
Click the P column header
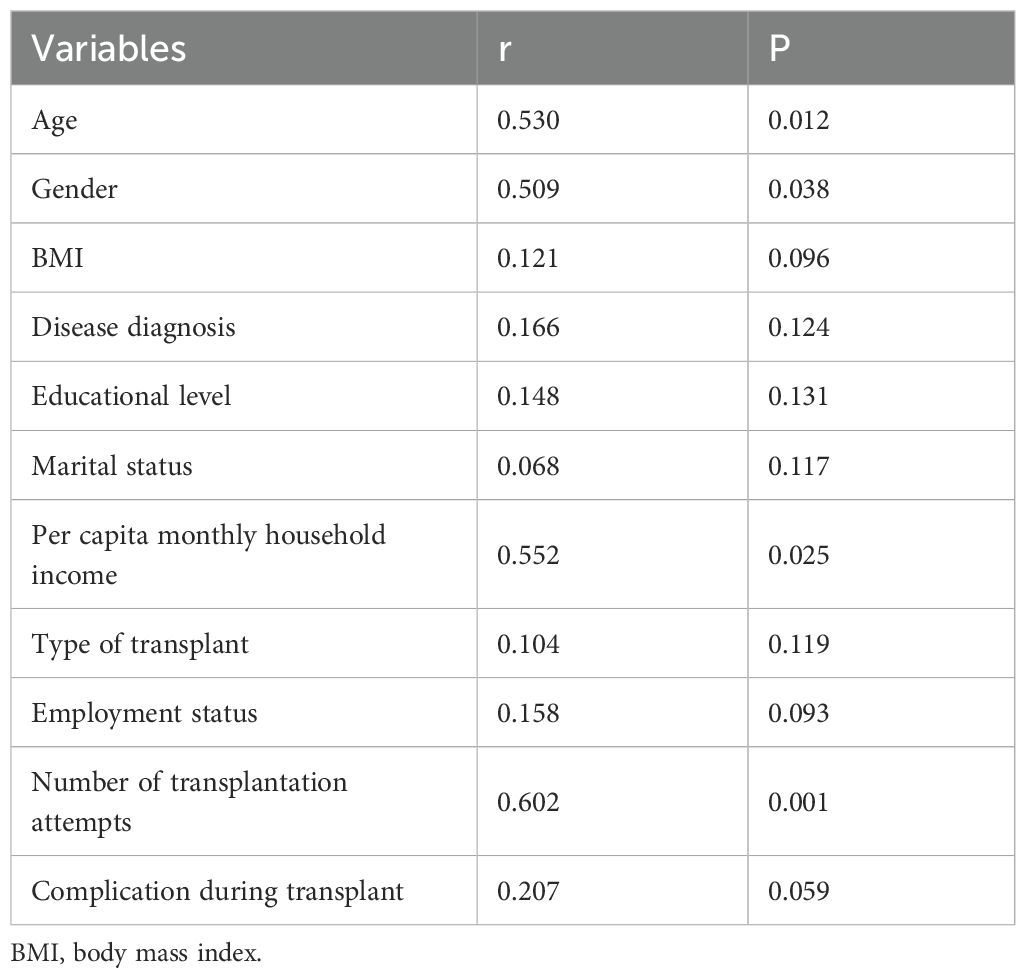(780, 49)
